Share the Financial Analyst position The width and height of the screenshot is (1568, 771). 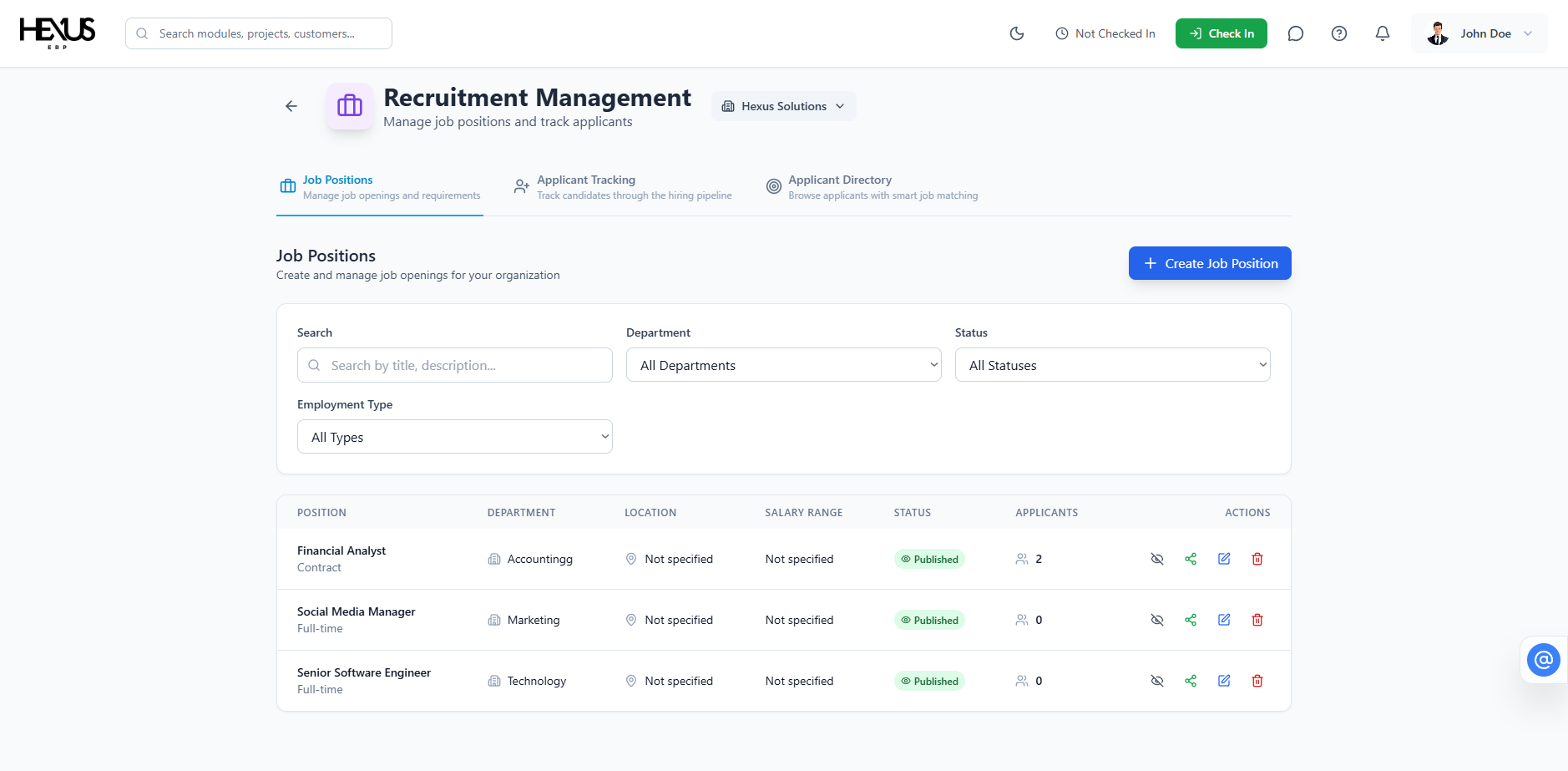[1191, 559]
